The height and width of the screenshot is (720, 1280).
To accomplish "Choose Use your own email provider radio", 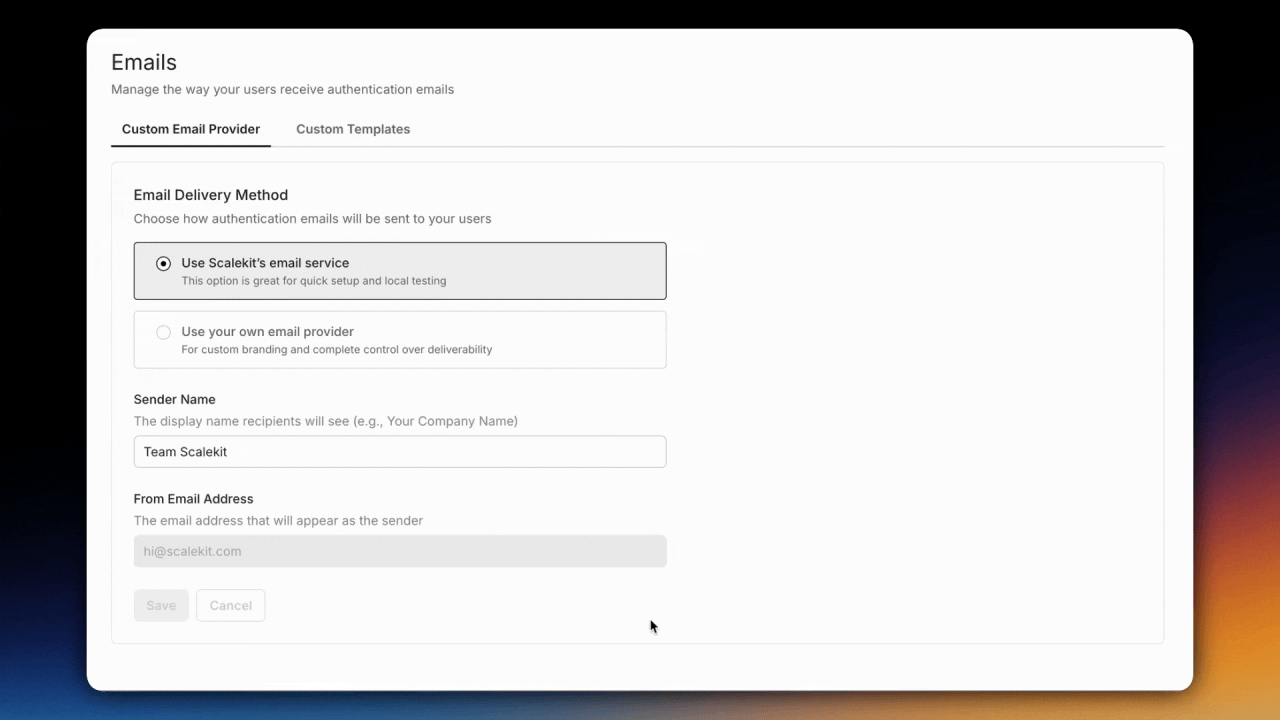I will (163, 332).
